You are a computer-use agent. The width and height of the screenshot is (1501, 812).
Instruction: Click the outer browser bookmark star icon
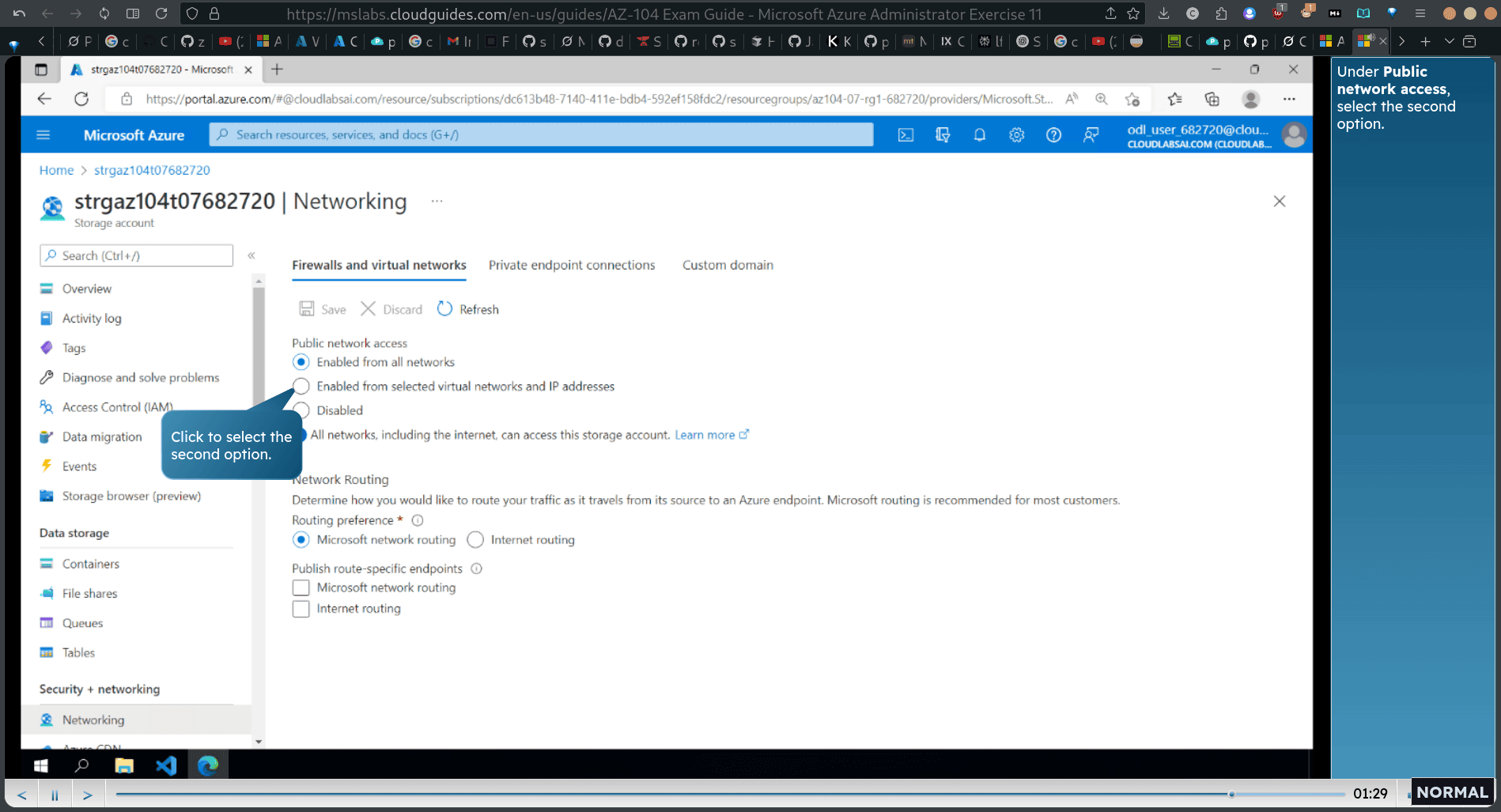pyautogui.click(x=1133, y=13)
